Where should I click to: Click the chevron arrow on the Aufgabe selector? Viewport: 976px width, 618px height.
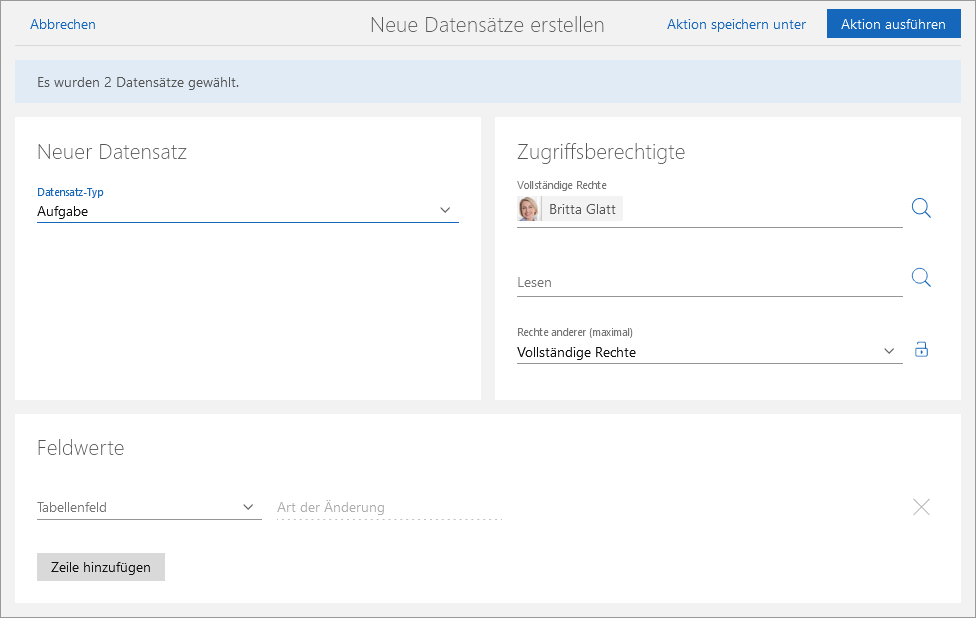[445, 210]
